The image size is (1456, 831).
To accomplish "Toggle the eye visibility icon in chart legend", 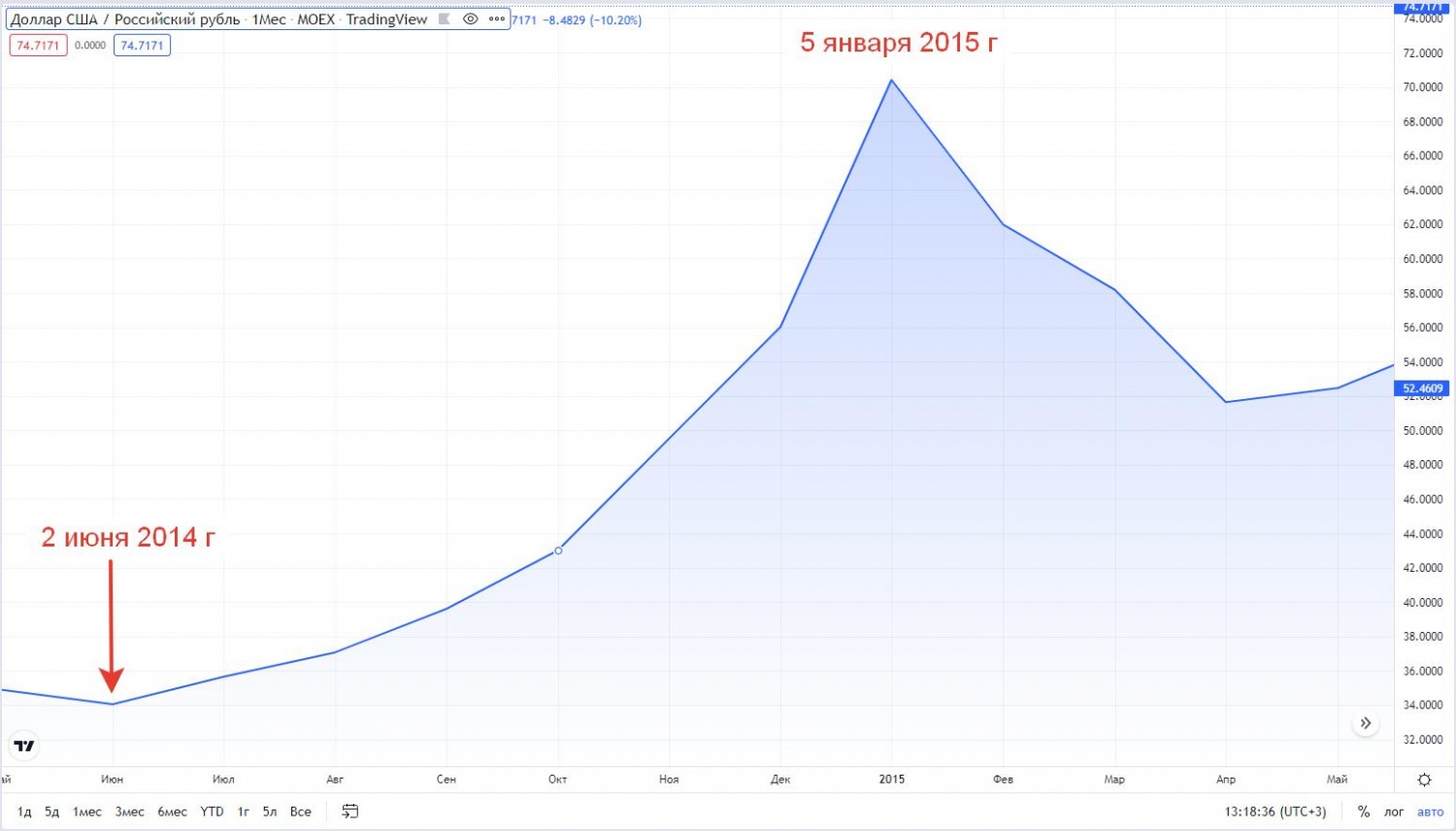I will (x=471, y=19).
